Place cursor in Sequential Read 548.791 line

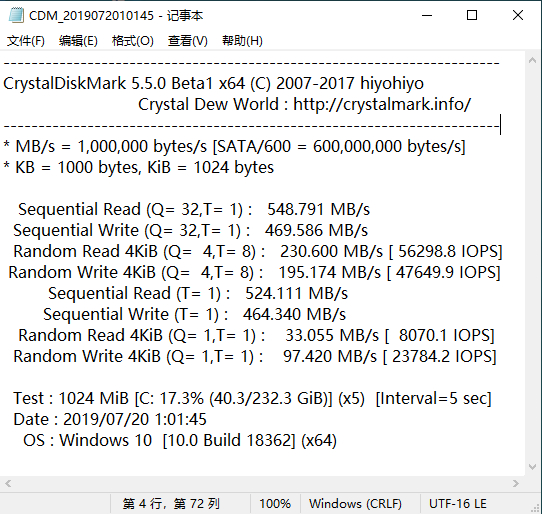click(194, 209)
